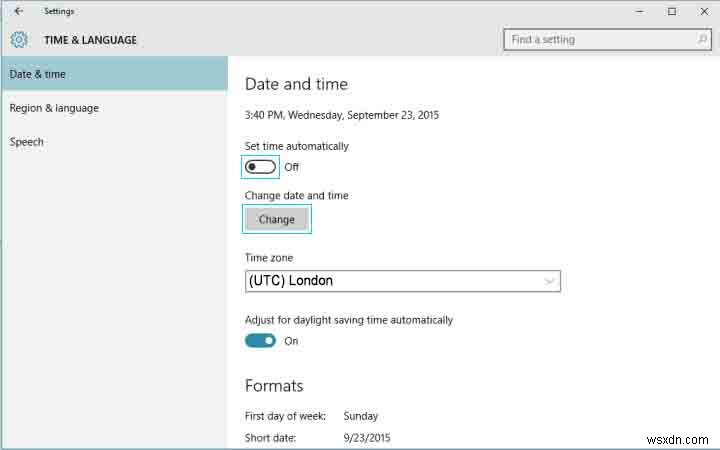Viewport: 720px width, 450px height.
Task: Click Adjust for daylight saving time label
Action: pyautogui.click(x=349, y=320)
